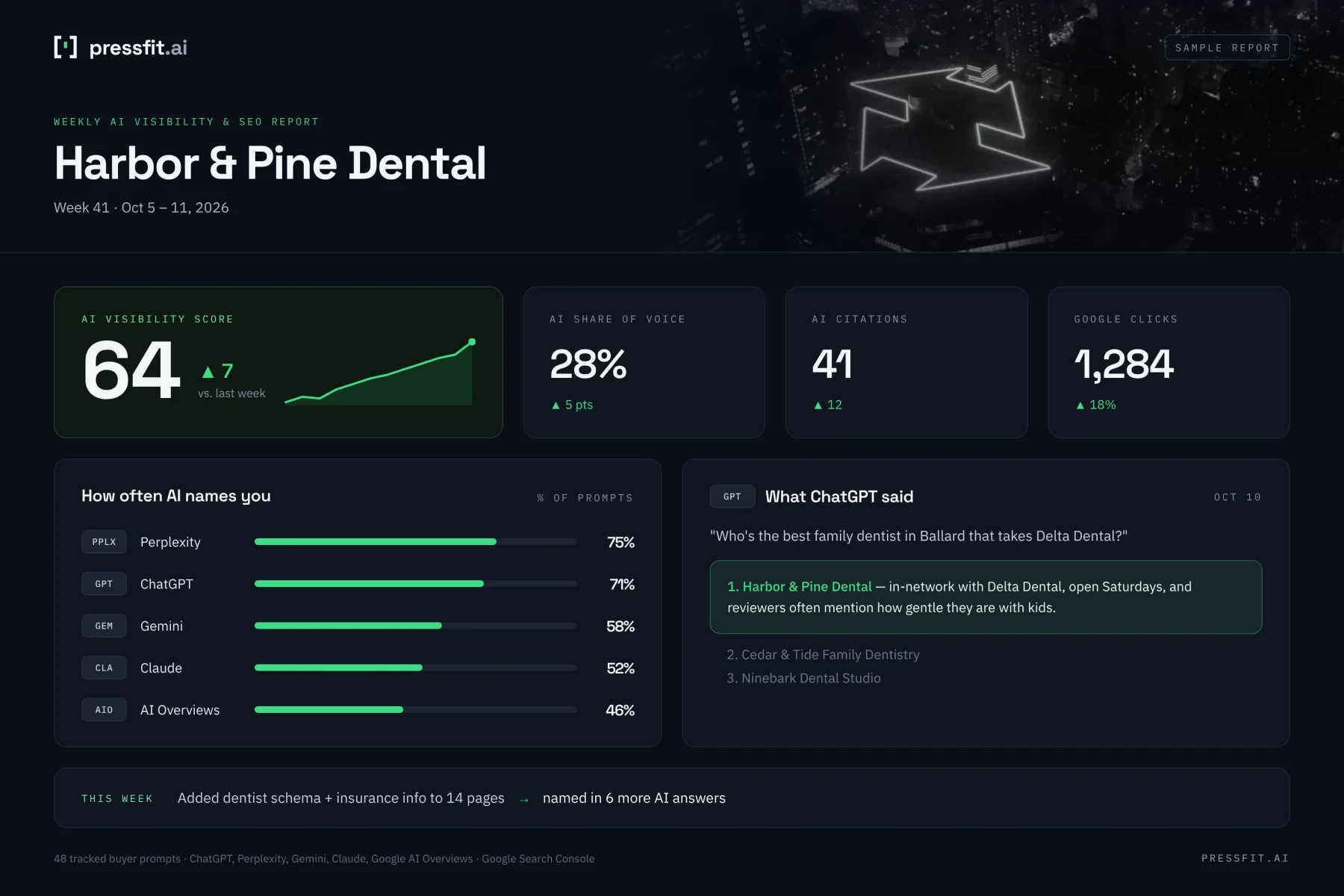Click the '18%' Google Clicks change indicator
This screenshot has width=1344, height=896.
1095,405
